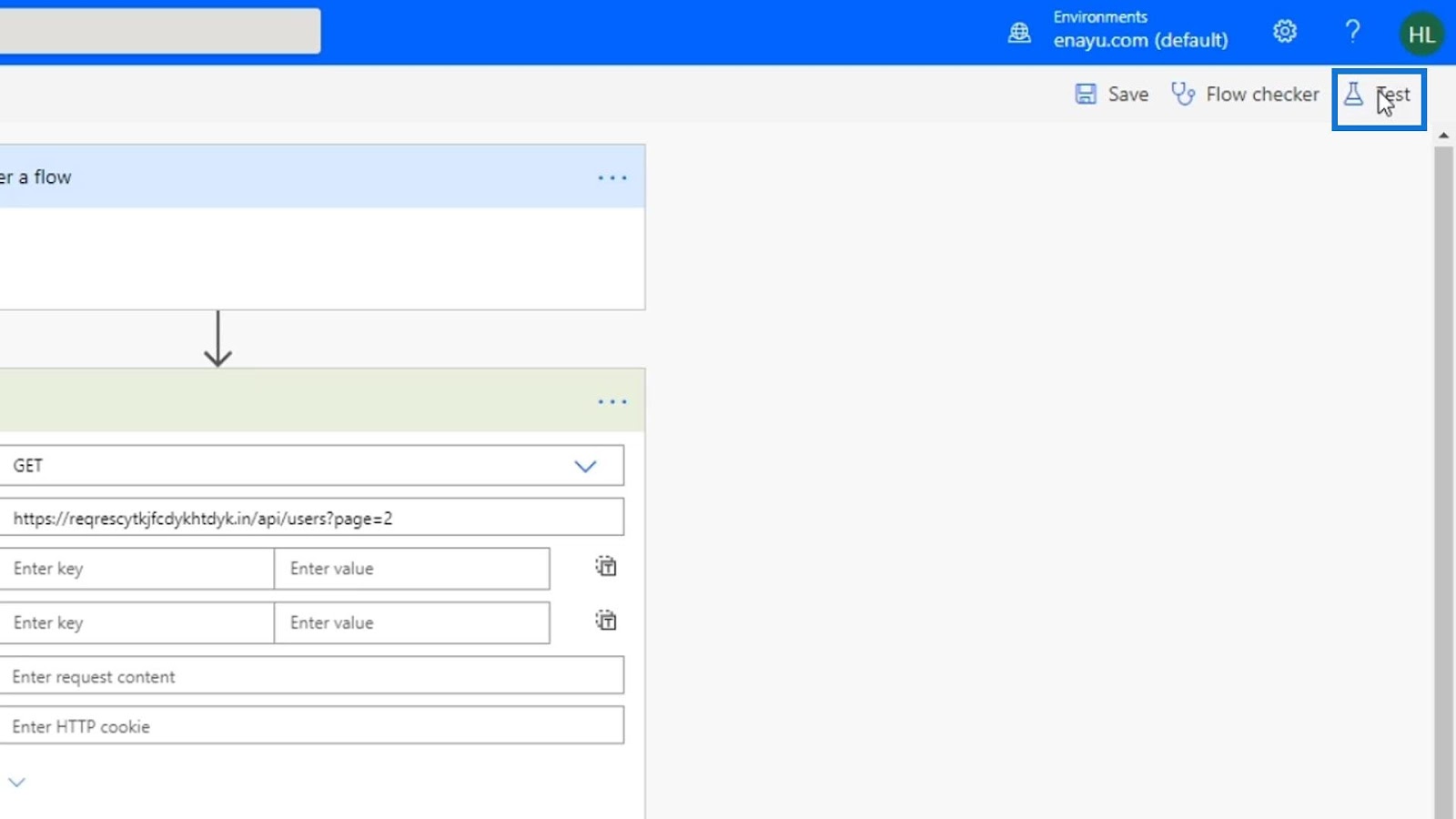Image resolution: width=1456 pixels, height=819 pixels.
Task: Switch second header row to text mode
Action: pyautogui.click(x=606, y=621)
